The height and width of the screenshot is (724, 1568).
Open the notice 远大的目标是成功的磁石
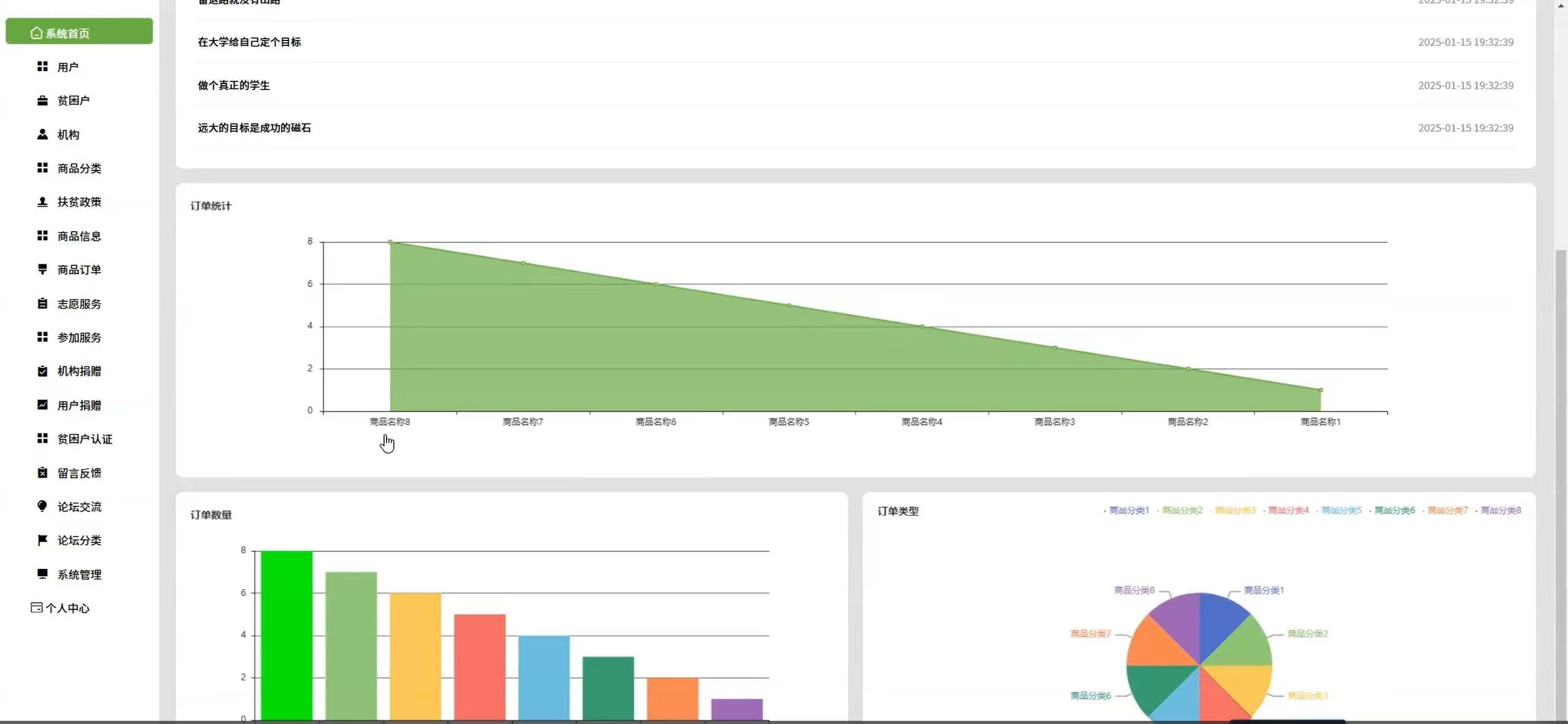pyautogui.click(x=254, y=128)
